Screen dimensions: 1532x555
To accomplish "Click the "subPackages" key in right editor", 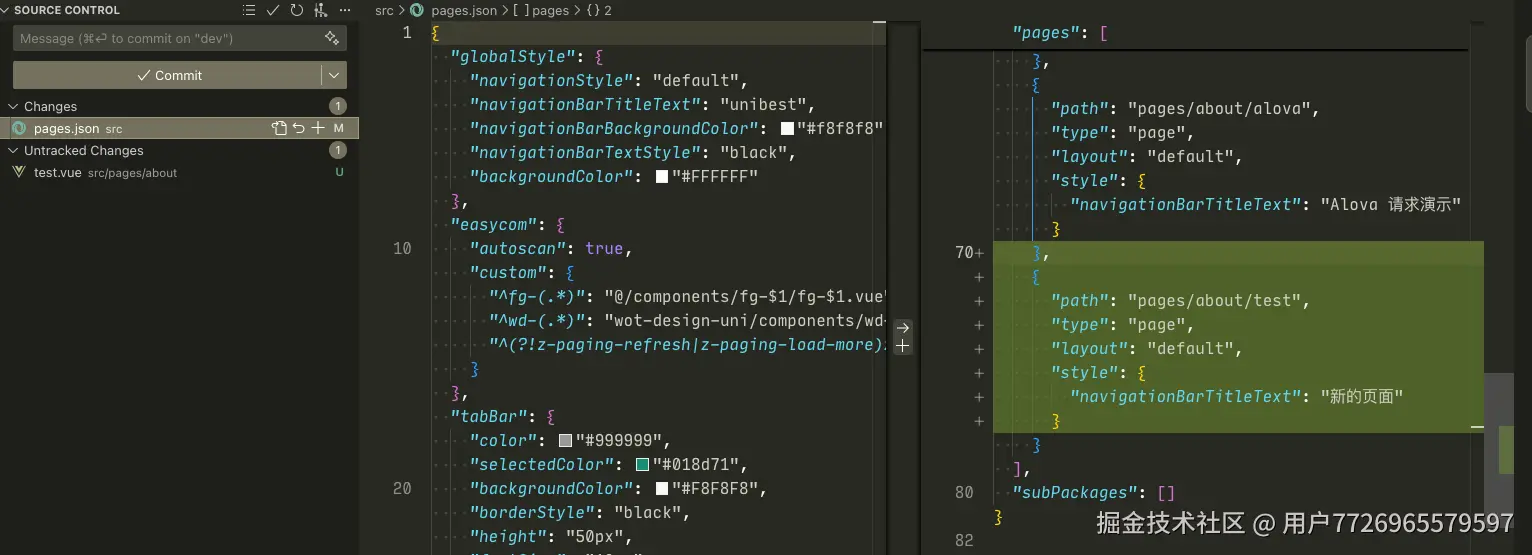I will 1075,493.
